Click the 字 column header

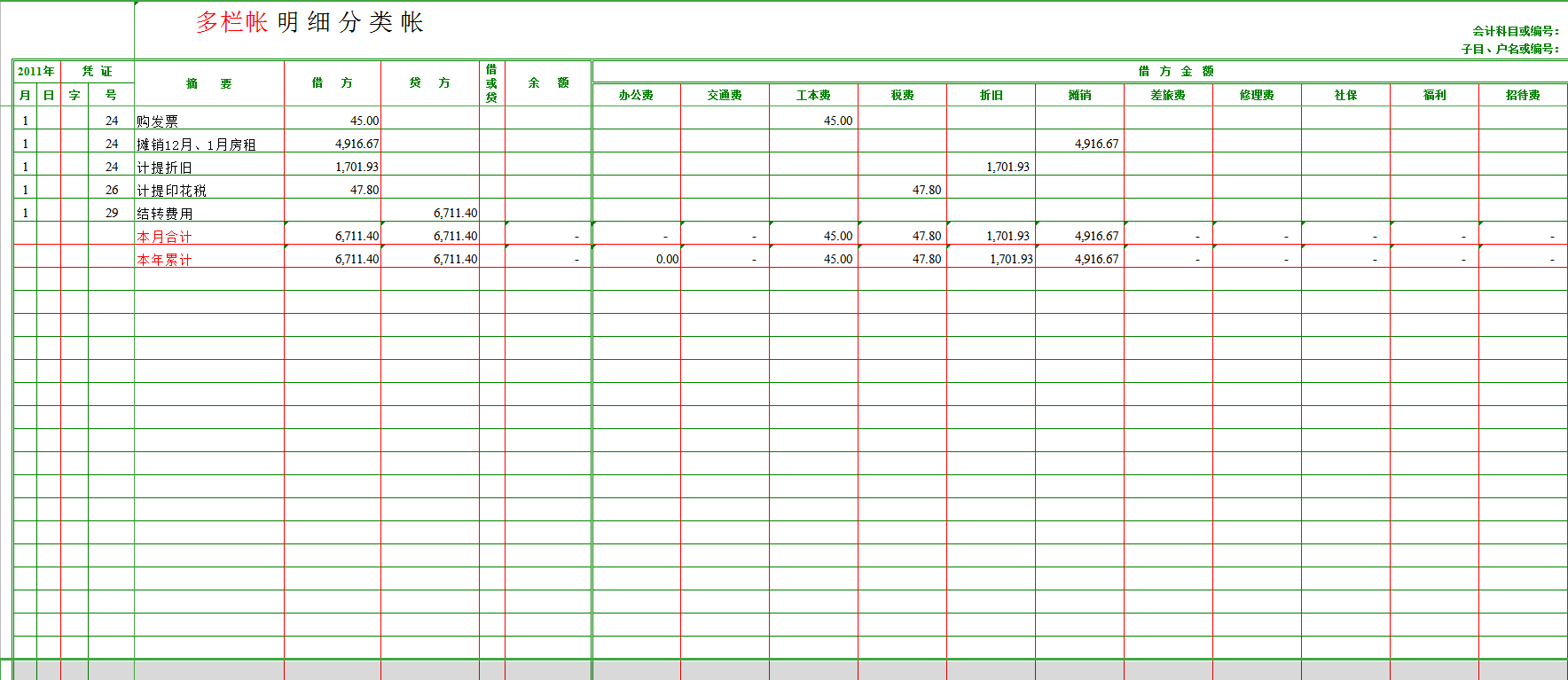[74, 95]
